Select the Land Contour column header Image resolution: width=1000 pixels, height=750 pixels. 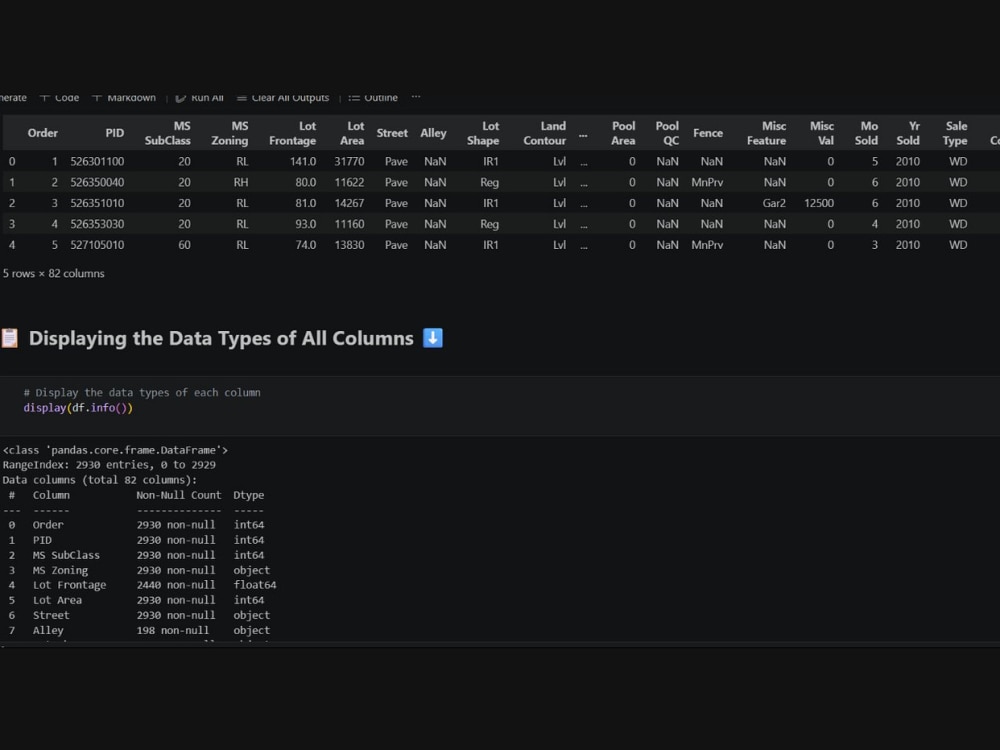545,133
